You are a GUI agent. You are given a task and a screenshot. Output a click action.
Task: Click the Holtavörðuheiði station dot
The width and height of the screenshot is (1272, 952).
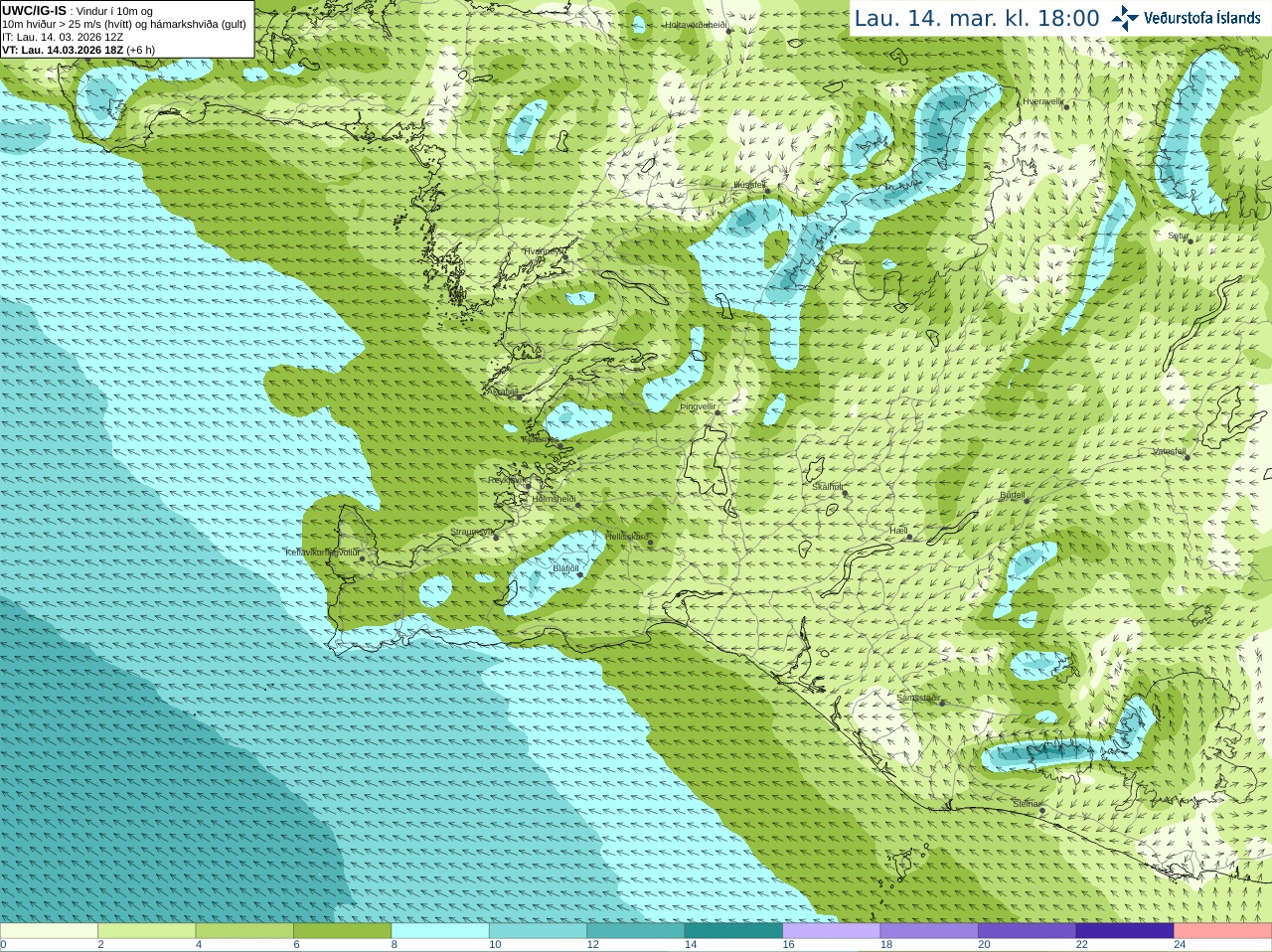coord(729,31)
